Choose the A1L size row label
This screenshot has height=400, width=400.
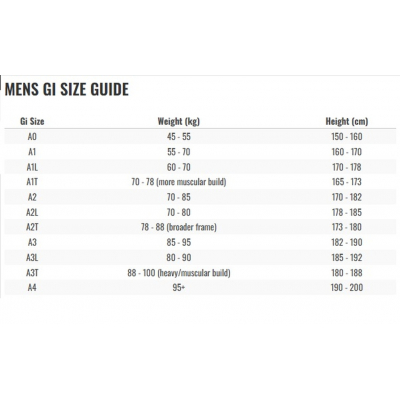click(x=32, y=167)
